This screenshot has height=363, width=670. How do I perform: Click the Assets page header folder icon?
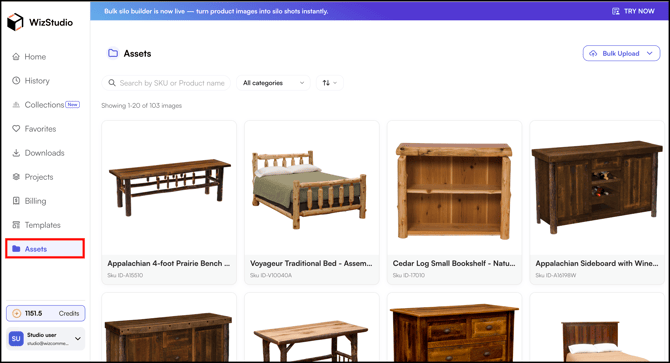click(x=113, y=53)
